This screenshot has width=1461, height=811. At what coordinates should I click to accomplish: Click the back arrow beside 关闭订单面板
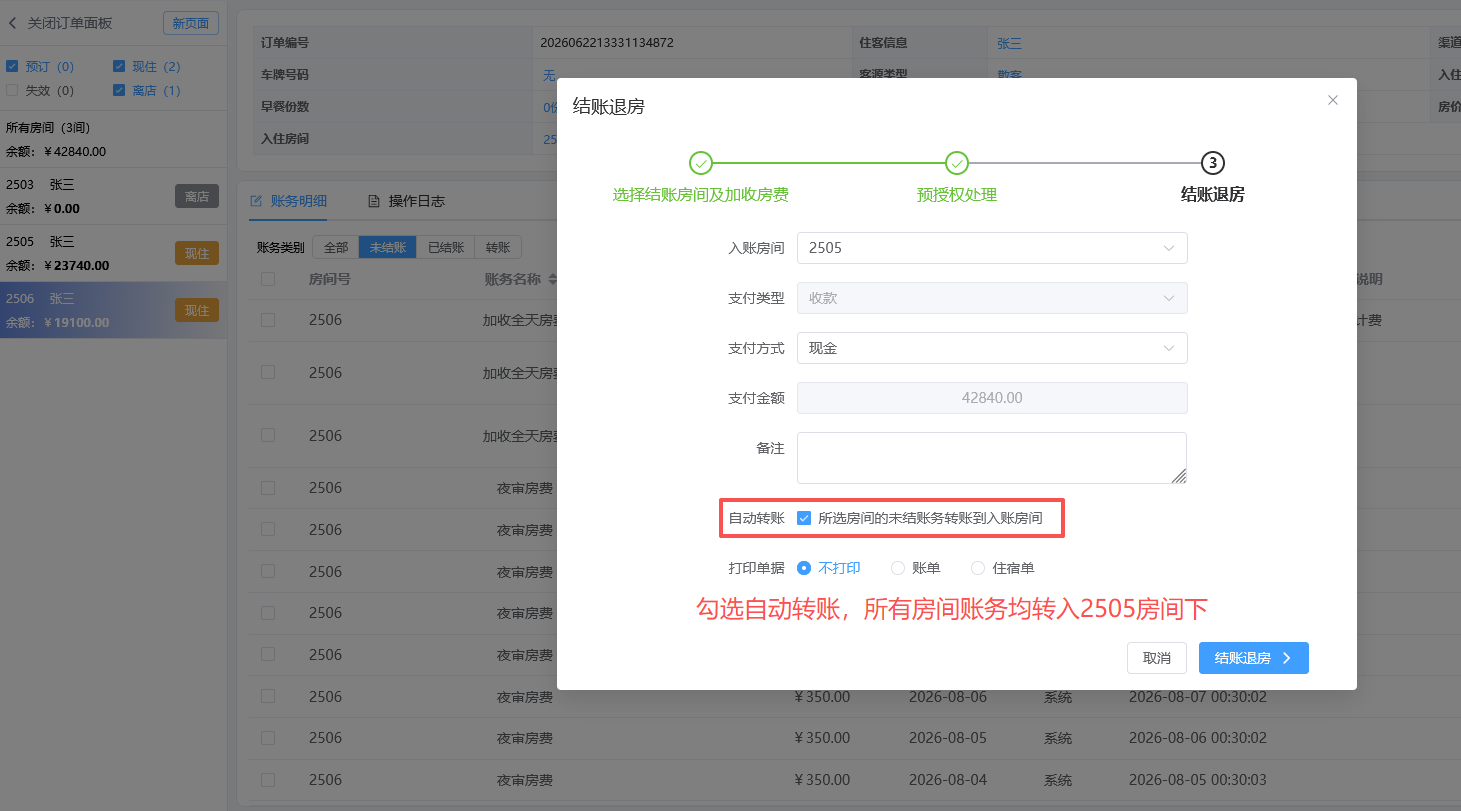13,23
